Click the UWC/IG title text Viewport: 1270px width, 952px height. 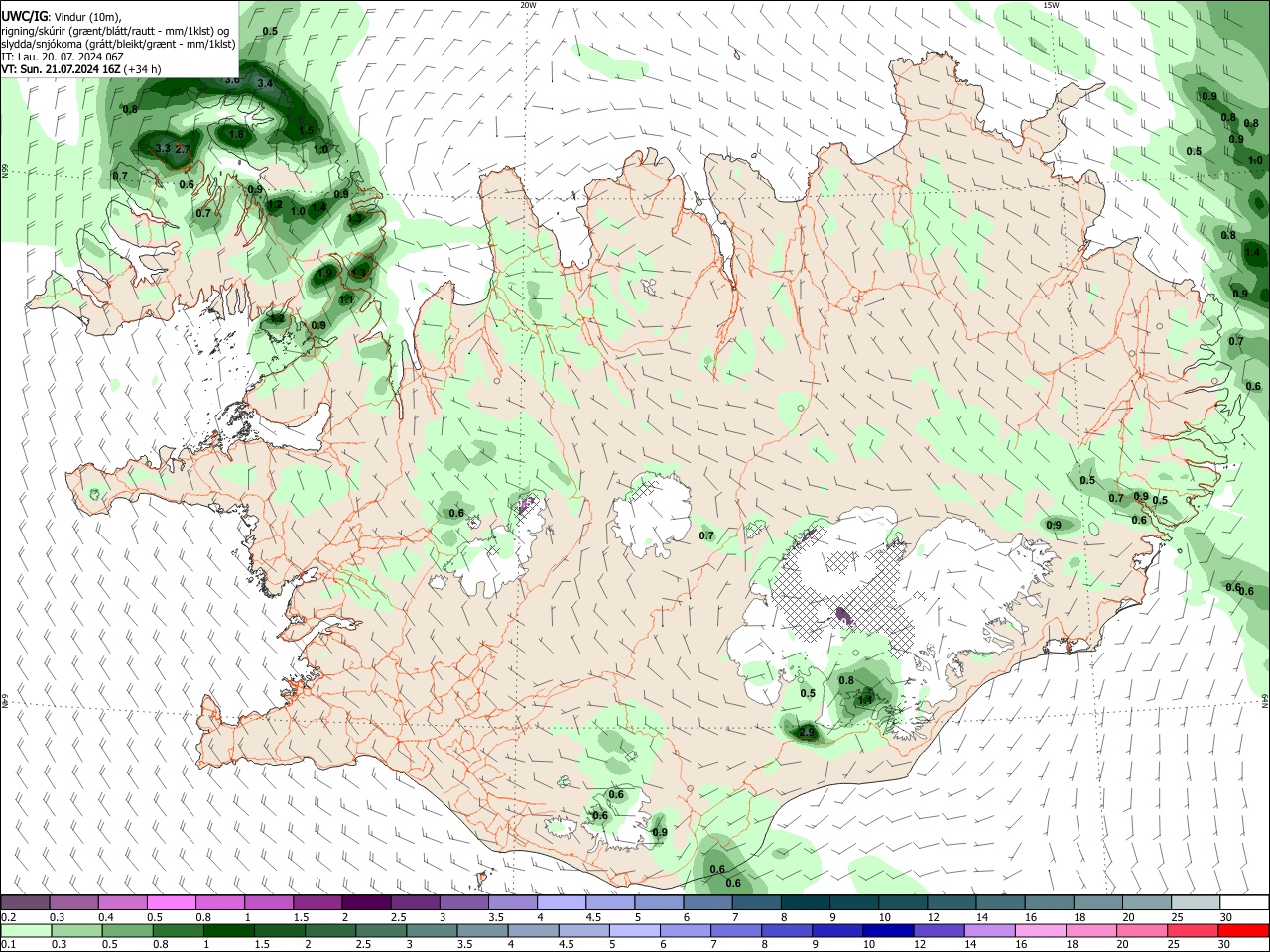coord(24,16)
